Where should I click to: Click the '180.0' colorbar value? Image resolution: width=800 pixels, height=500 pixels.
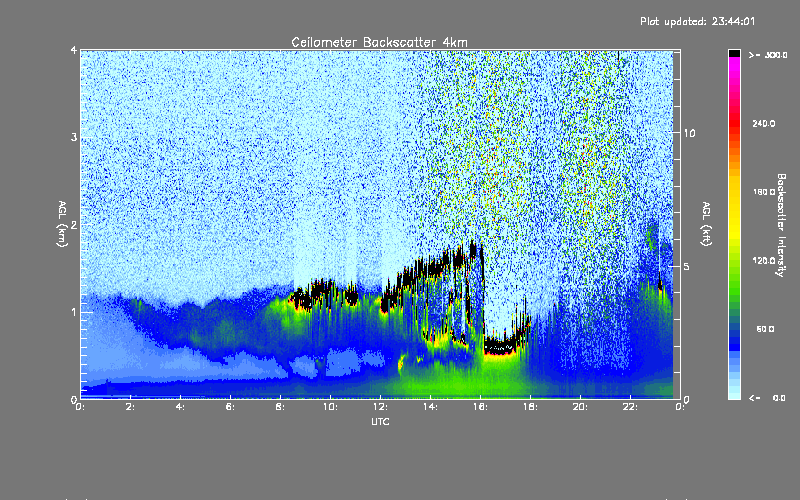point(764,192)
